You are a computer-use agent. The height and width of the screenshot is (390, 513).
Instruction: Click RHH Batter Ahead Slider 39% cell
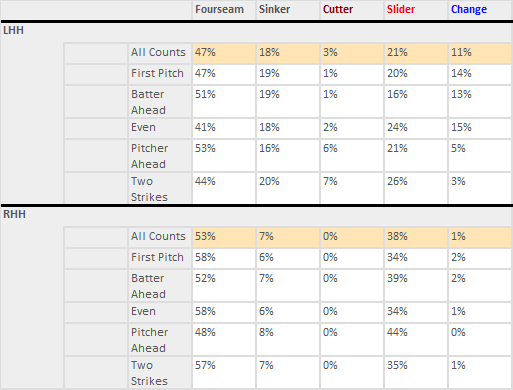pyautogui.click(x=416, y=285)
